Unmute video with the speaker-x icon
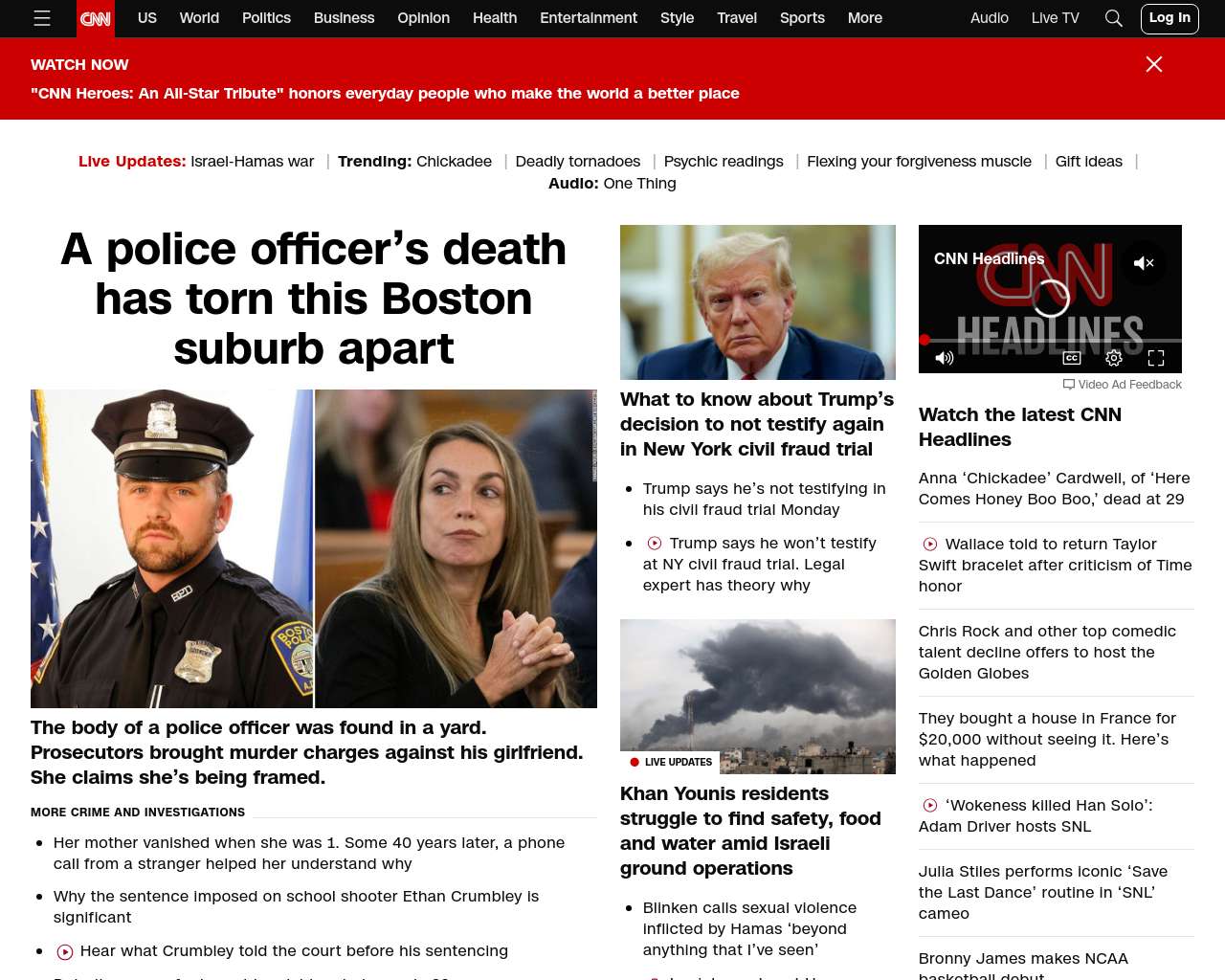The height and width of the screenshot is (980, 1225). 1144,263
